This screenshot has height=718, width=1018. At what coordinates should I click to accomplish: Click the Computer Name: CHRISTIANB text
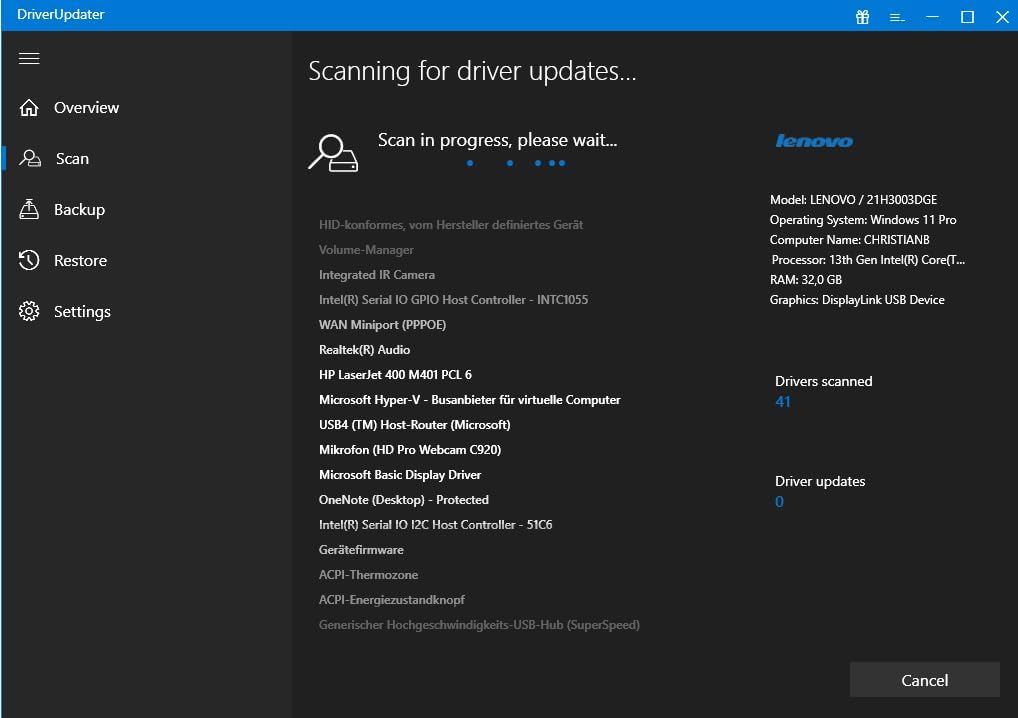coord(849,240)
